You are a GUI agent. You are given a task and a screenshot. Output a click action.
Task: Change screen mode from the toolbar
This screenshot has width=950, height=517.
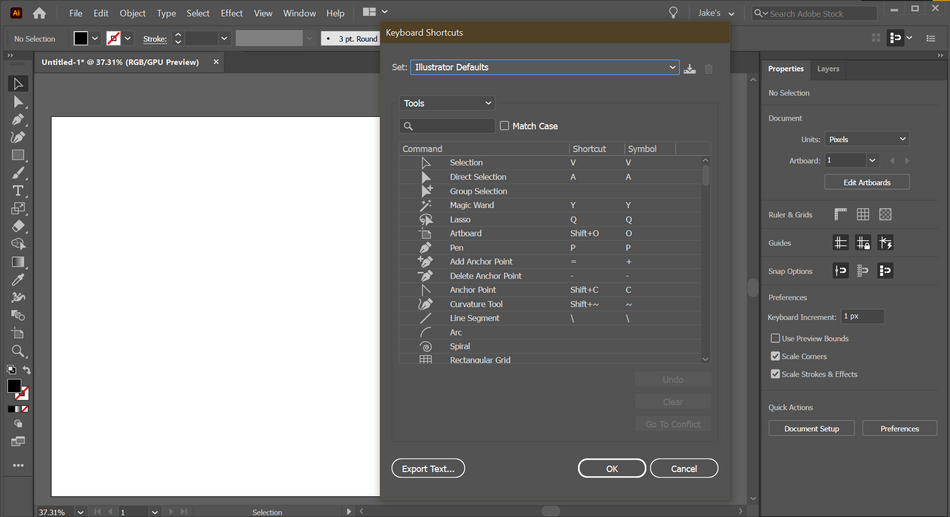pyautogui.click(x=18, y=441)
